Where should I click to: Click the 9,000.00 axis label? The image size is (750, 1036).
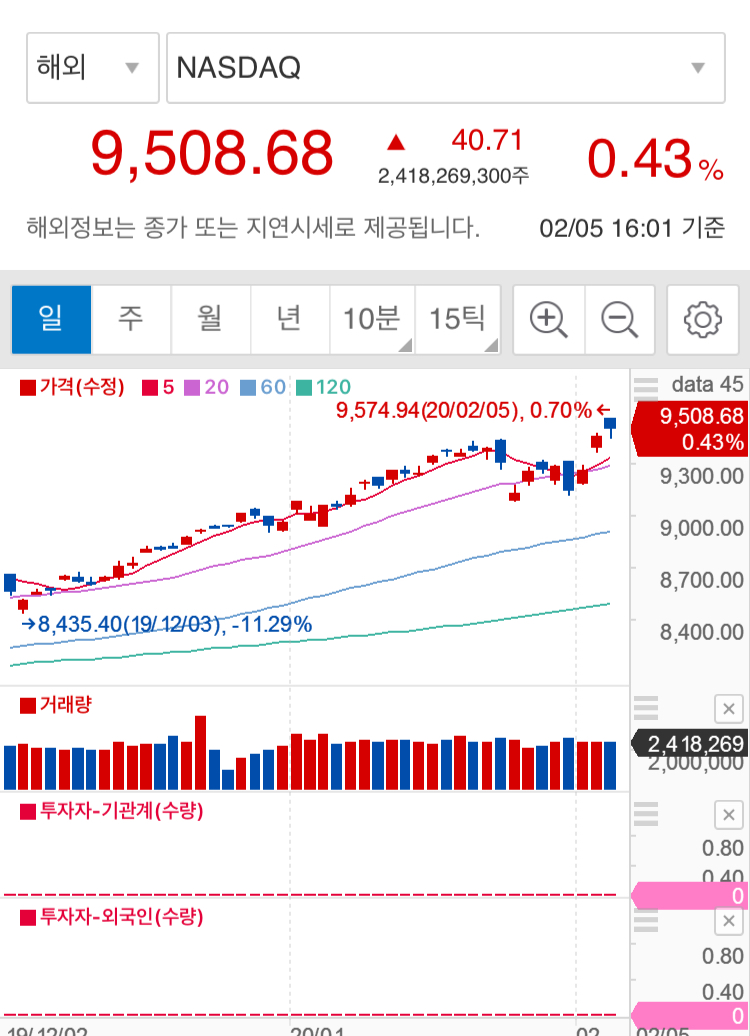click(702, 528)
